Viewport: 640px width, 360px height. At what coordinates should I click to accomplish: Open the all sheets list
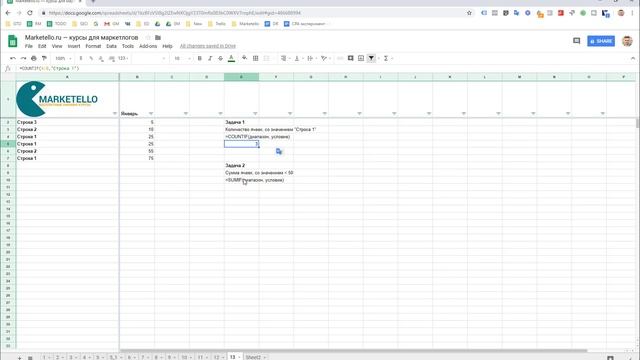click(x=30, y=358)
